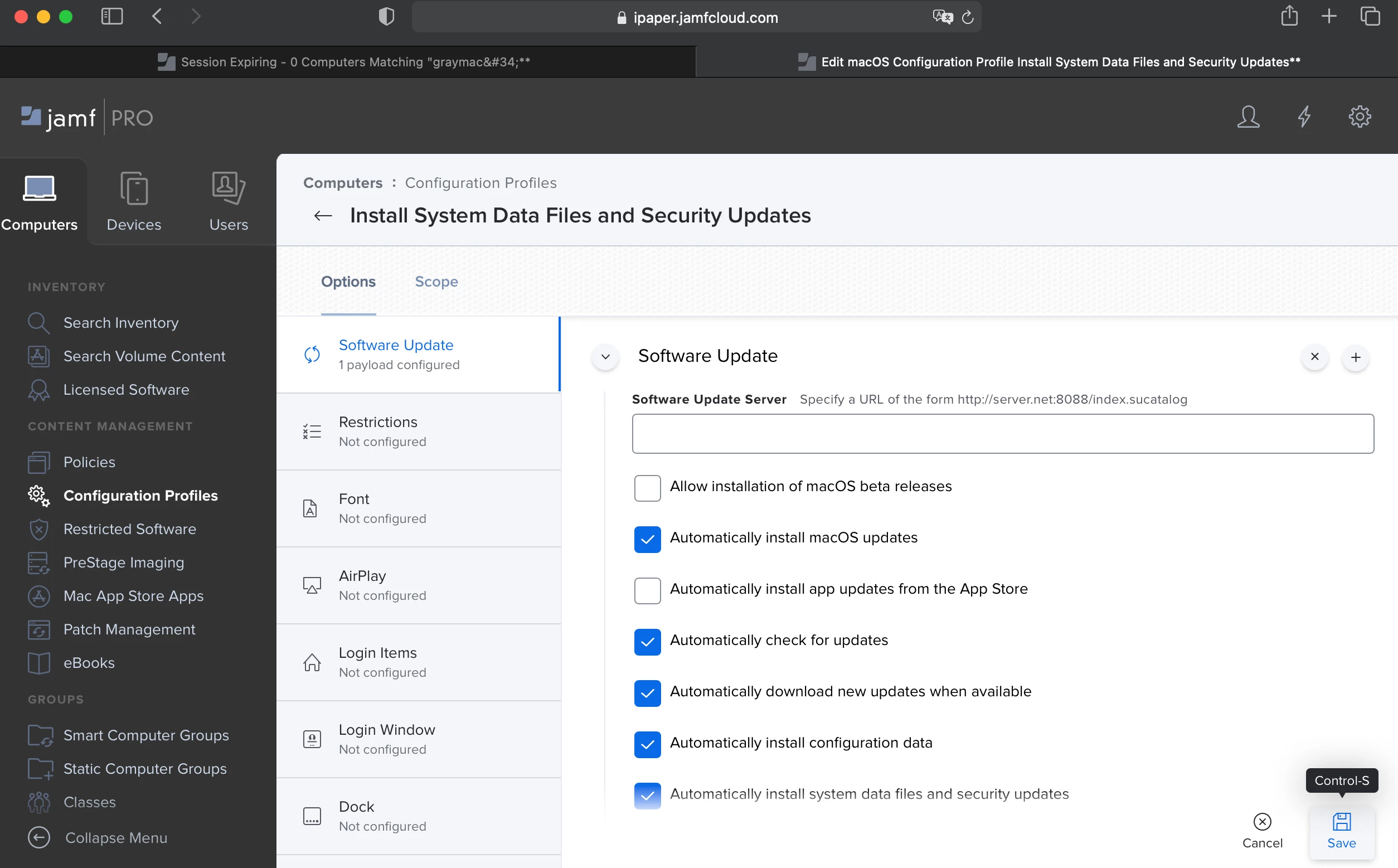Enable Allow installation of macOS beta releases
Viewport: 1398px width, 868px height.
647,487
